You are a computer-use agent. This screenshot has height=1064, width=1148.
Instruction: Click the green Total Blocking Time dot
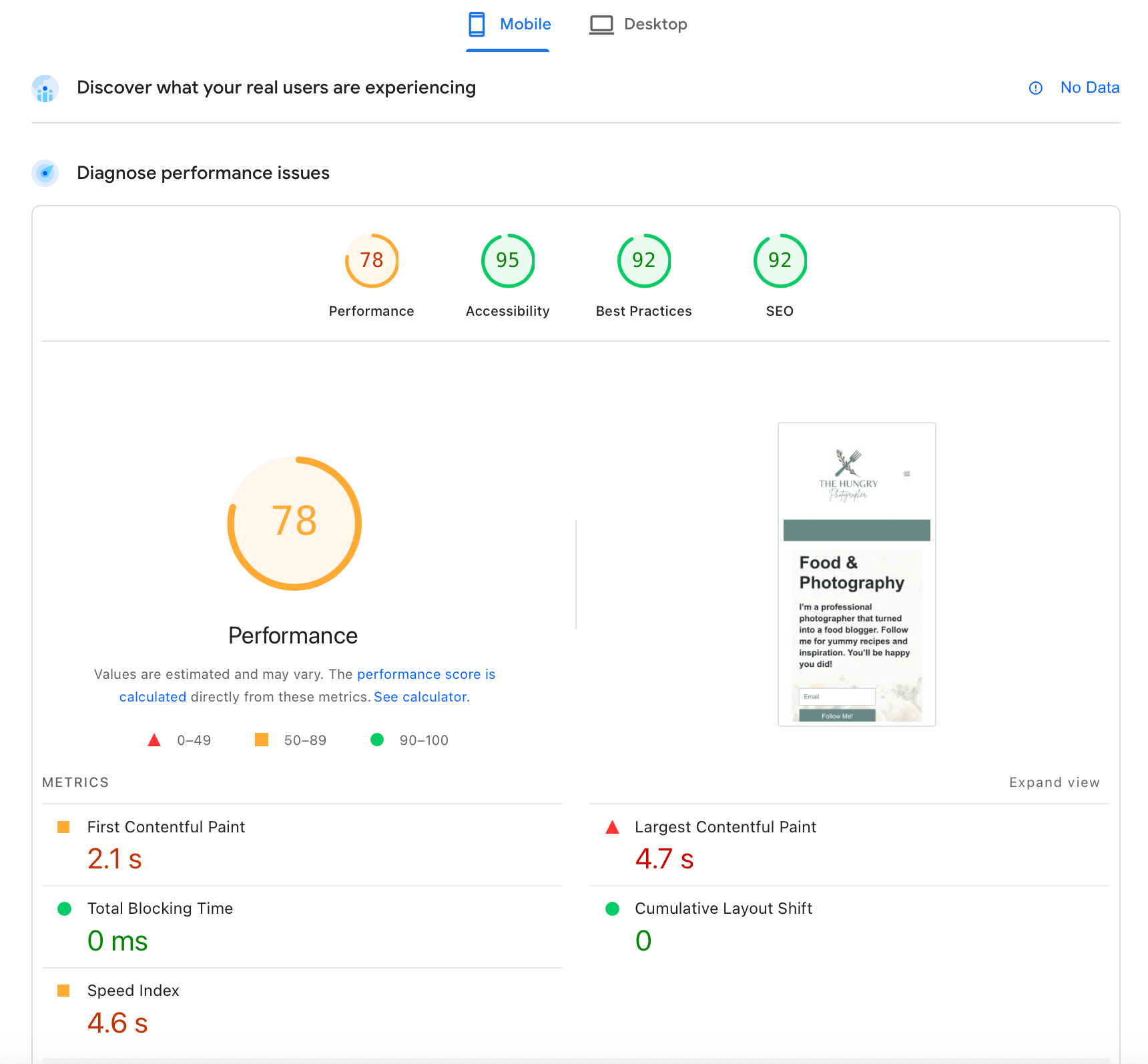[x=65, y=908]
